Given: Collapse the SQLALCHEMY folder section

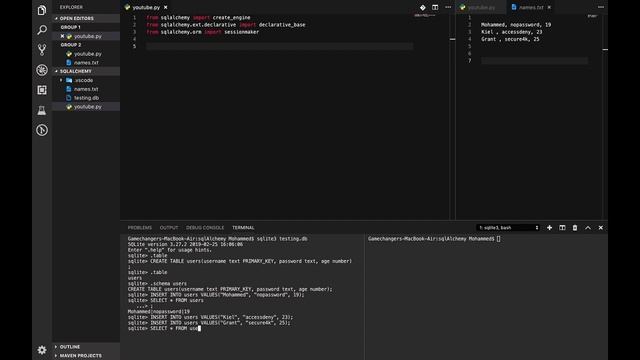Looking at the screenshot, I should [x=86, y=71].
